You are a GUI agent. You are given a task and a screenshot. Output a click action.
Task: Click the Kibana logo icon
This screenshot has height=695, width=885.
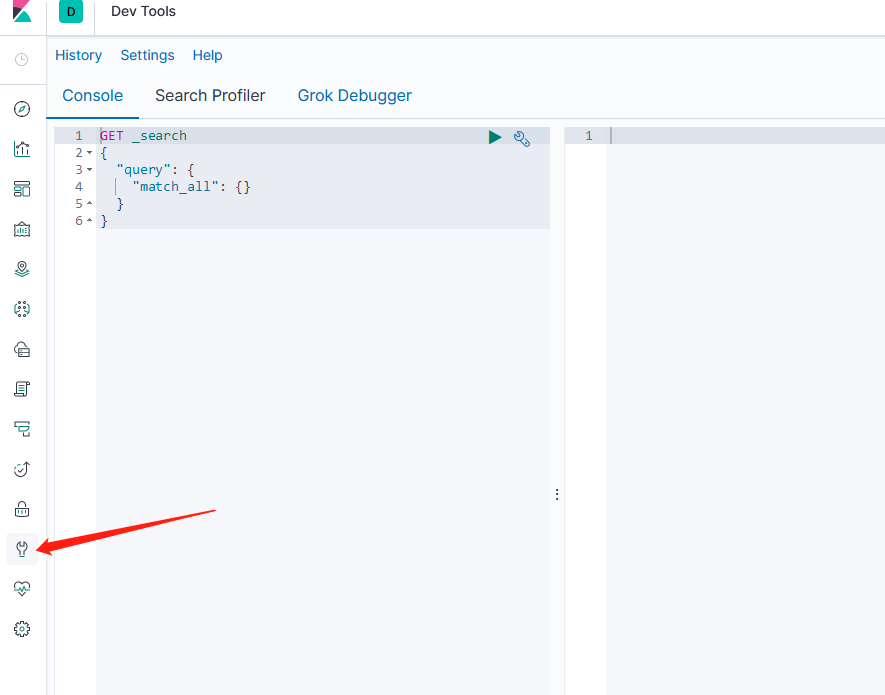21,11
